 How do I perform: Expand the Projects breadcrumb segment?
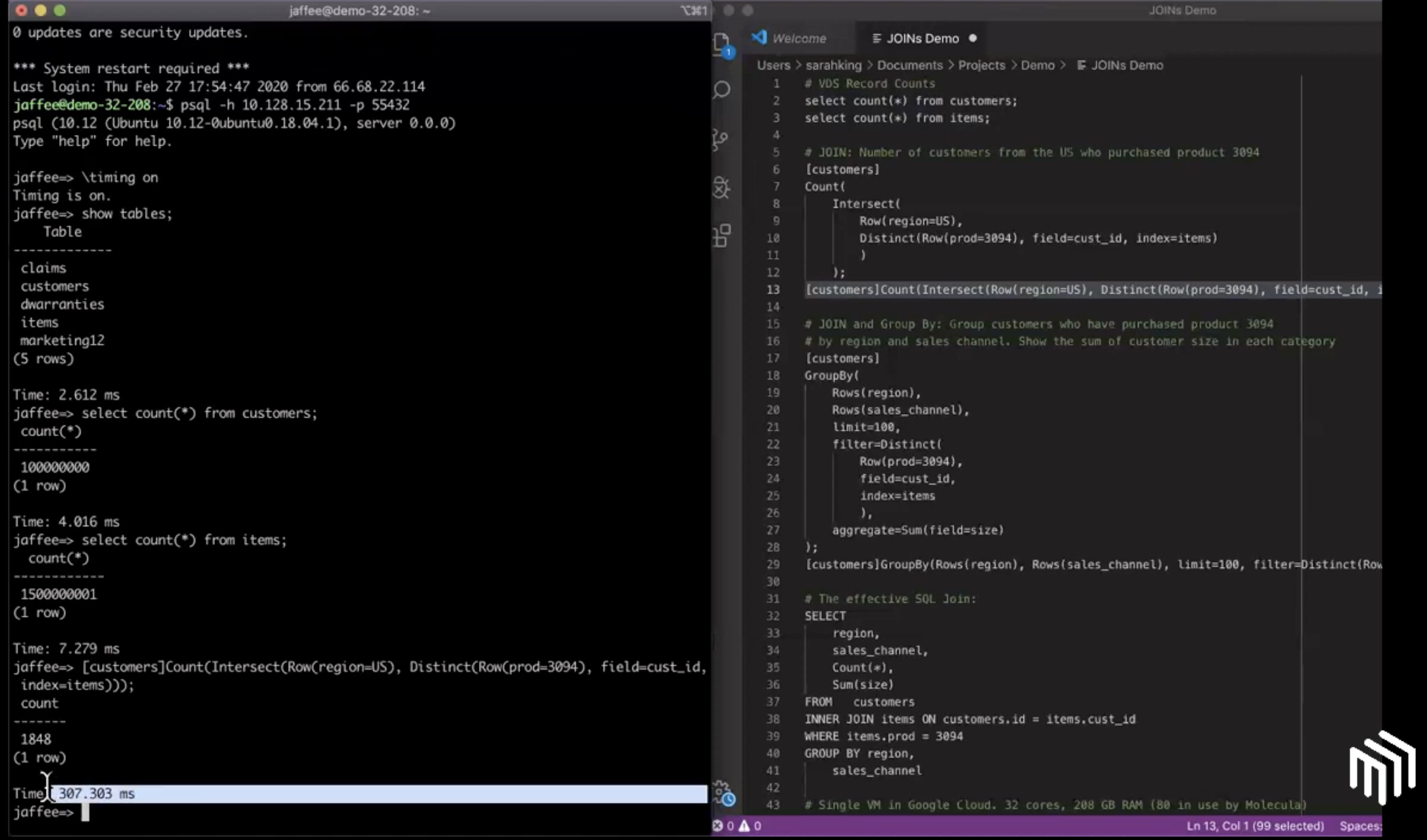pyautogui.click(x=981, y=65)
